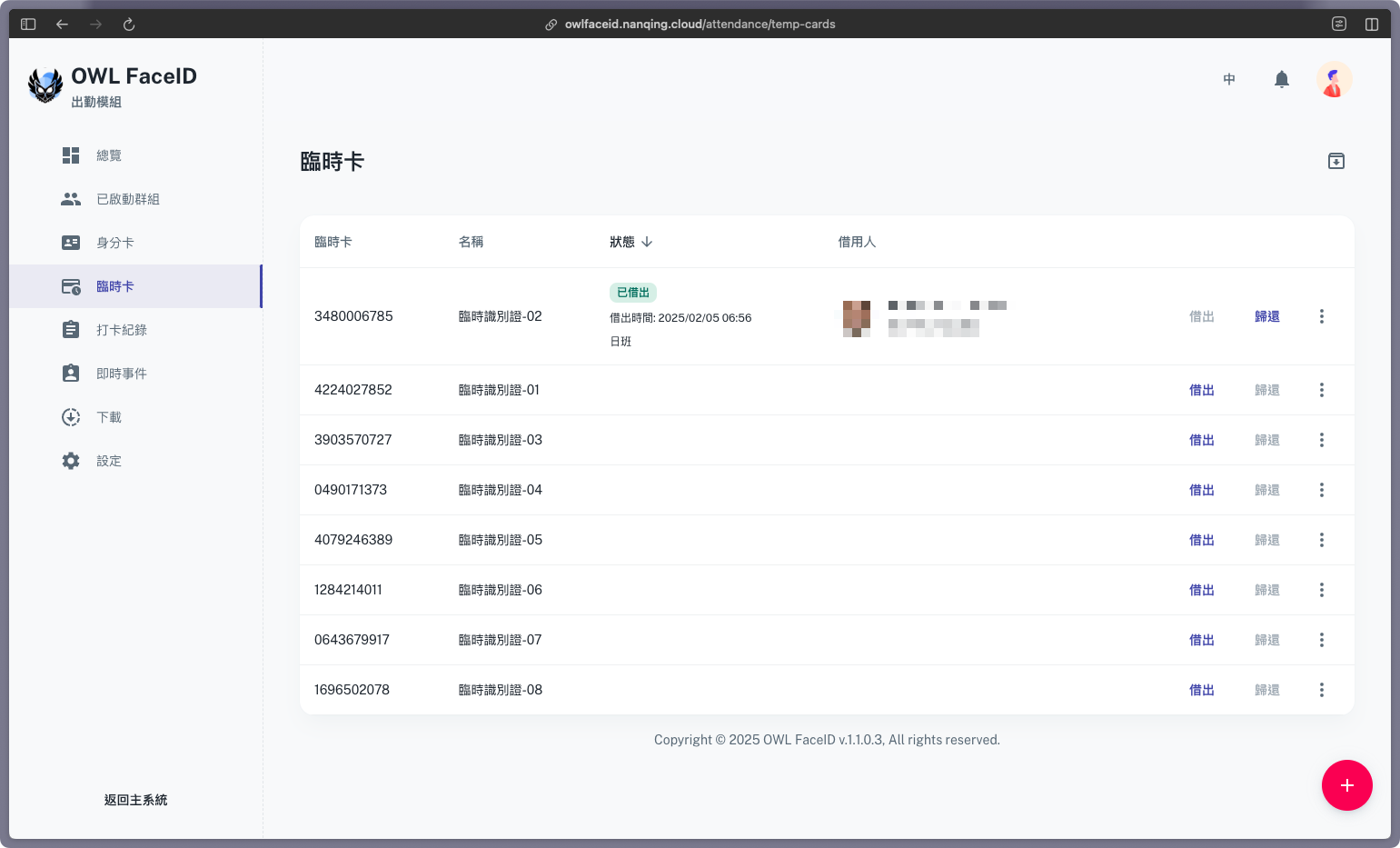Click the red add floating button
1400x848 pixels.
click(1346, 785)
